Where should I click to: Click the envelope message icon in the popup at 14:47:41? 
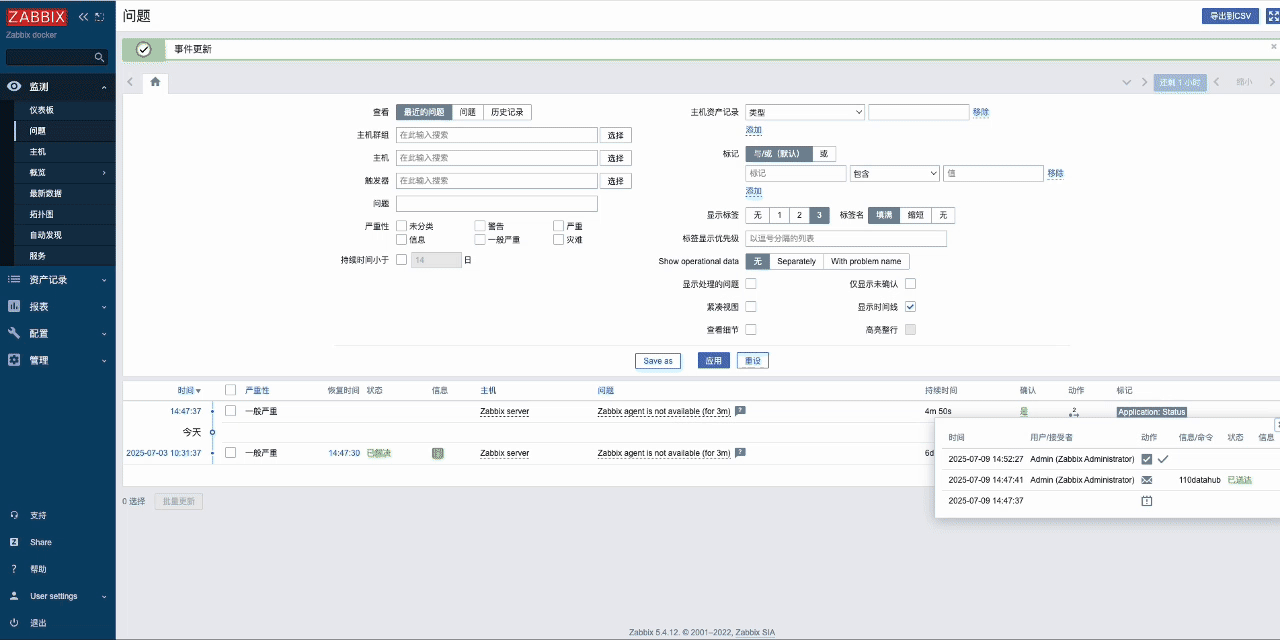[x=1147, y=480]
